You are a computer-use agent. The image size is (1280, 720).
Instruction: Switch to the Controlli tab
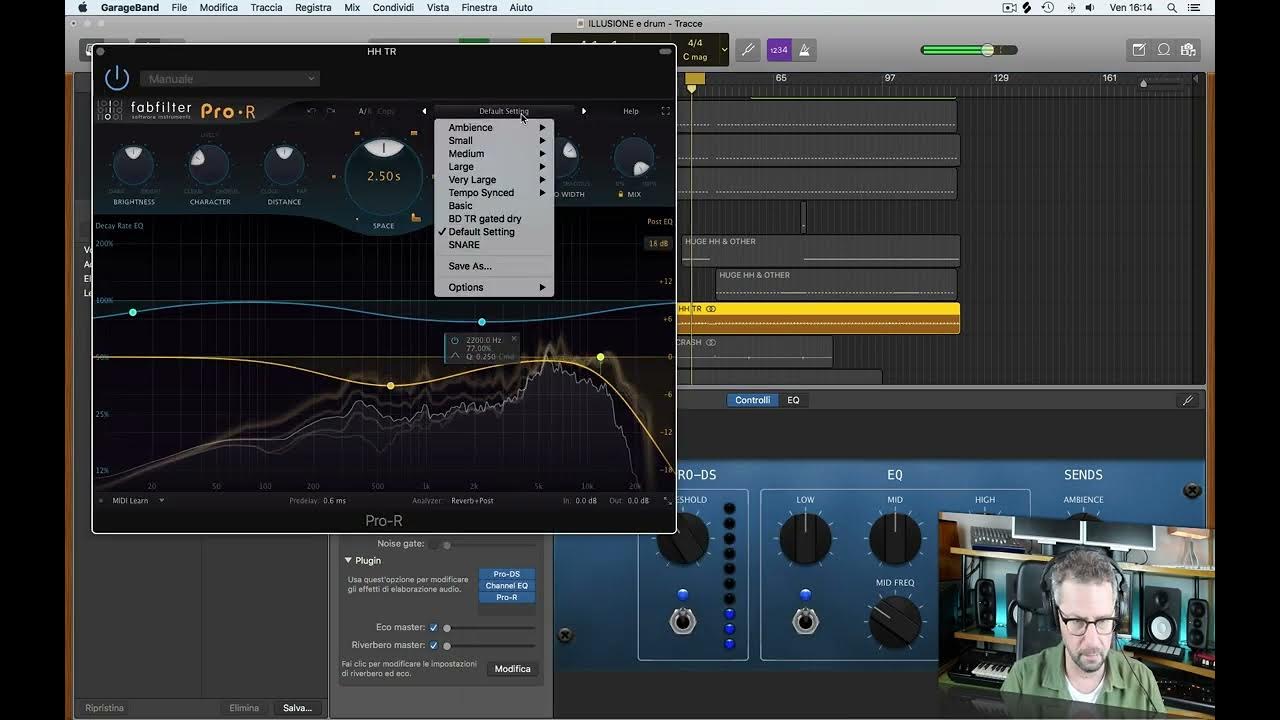pyautogui.click(x=752, y=400)
